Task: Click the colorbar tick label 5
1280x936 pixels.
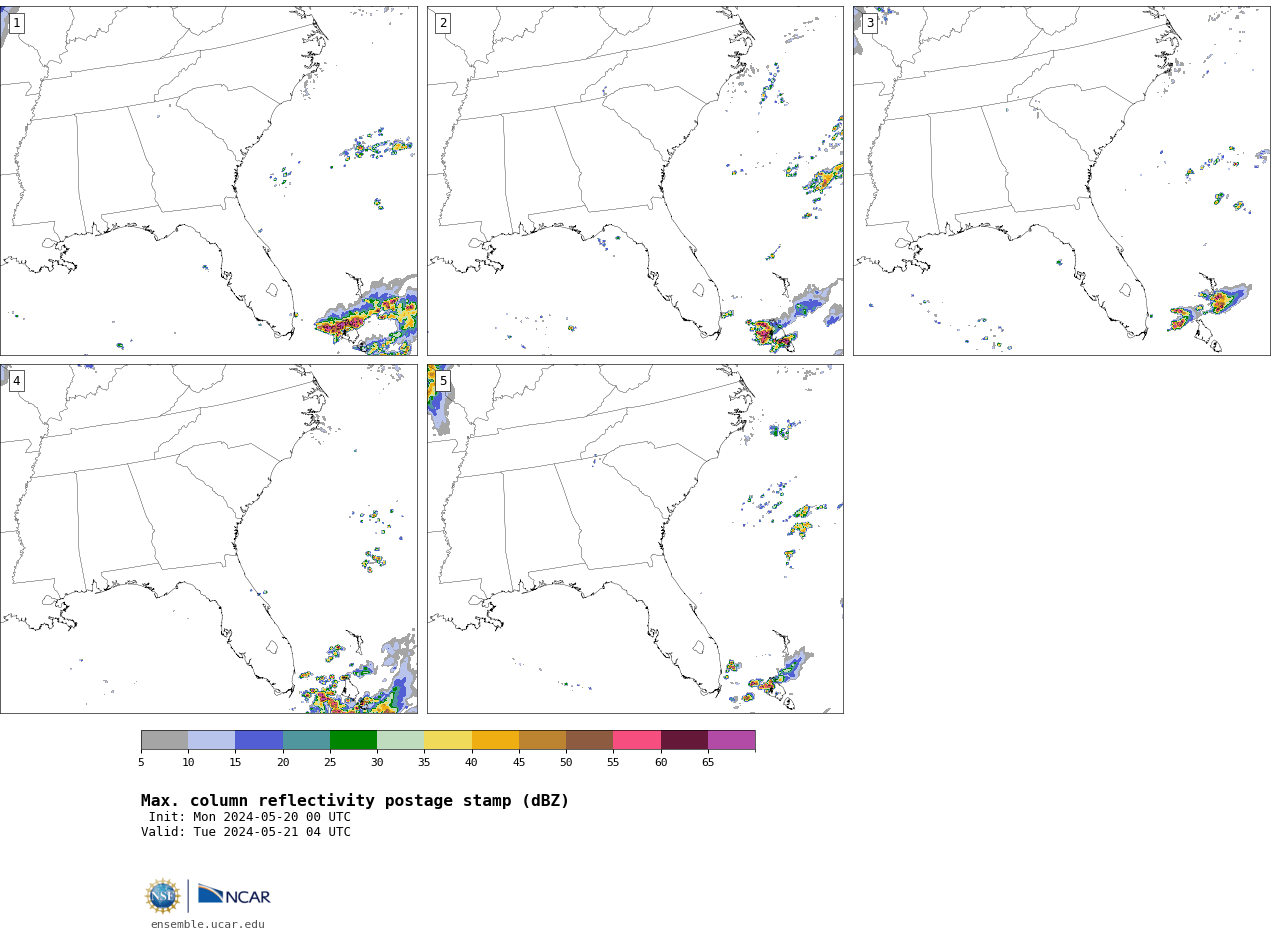Action: coord(141,763)
